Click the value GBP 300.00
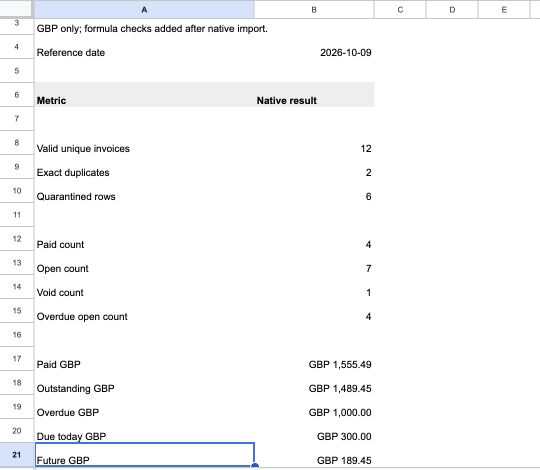Viewport: 540px width, 470px height. pos(314,431)
